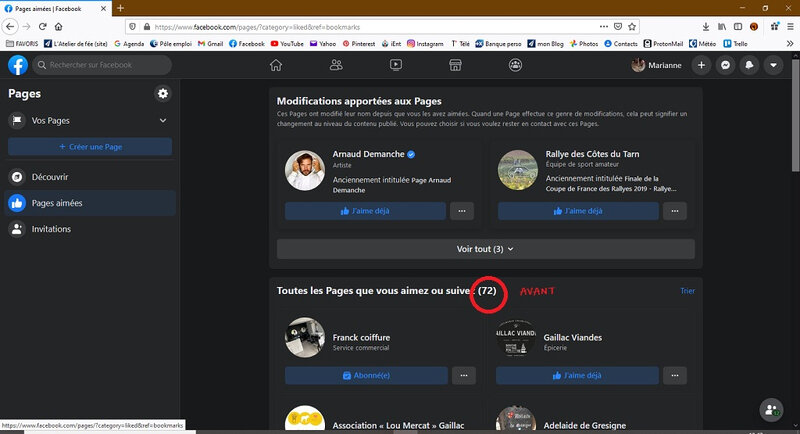
Task: Open Adelaide de Gresigne page
Action: [585, 425]
